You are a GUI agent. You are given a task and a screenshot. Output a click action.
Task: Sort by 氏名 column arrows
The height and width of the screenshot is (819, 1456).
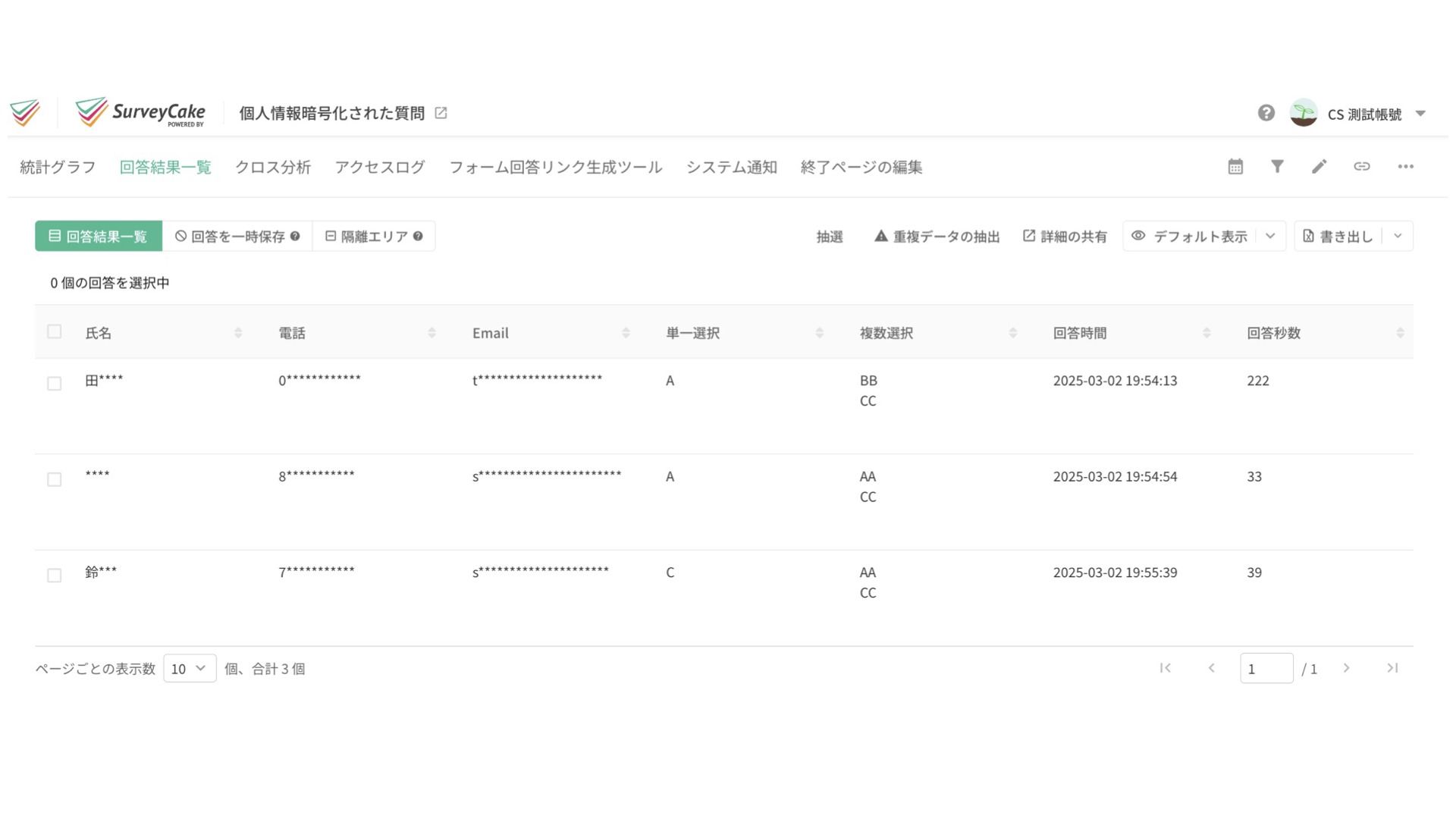[238, 333]
